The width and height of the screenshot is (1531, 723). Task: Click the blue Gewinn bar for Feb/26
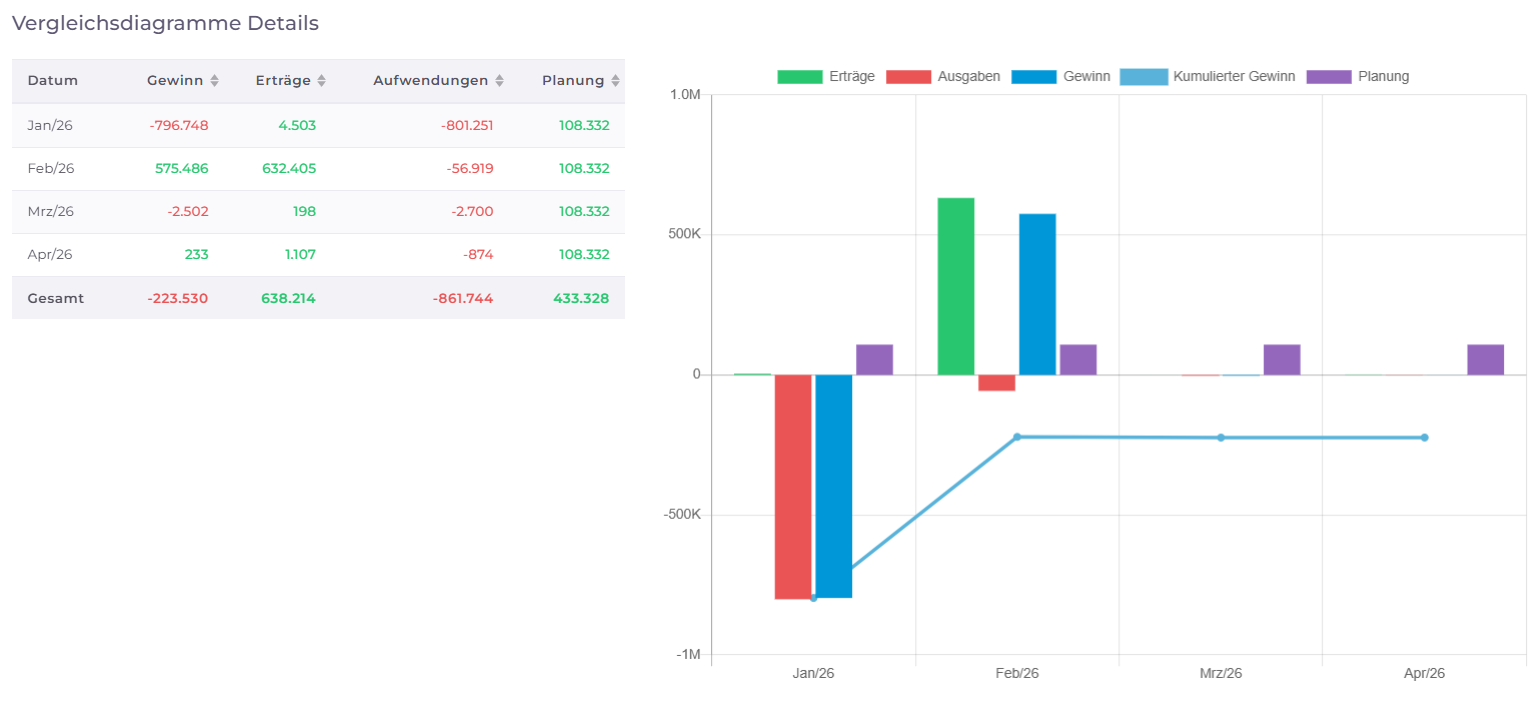point(1037,294)
